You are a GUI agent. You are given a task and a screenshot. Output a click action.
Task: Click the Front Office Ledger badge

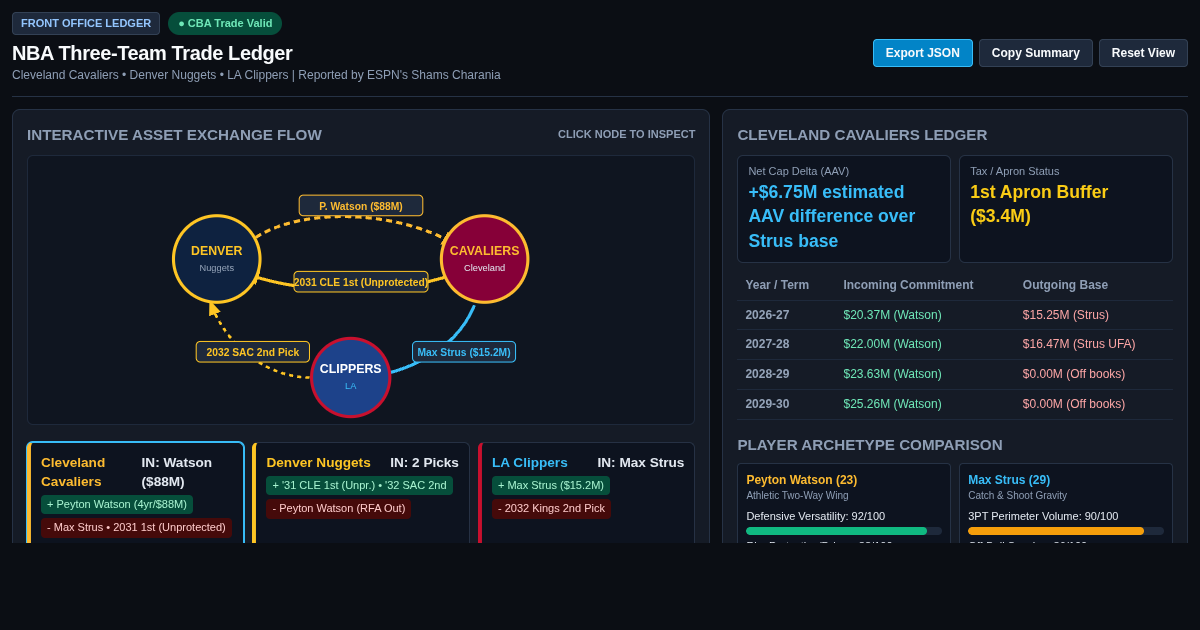click(x=86, y=23)
